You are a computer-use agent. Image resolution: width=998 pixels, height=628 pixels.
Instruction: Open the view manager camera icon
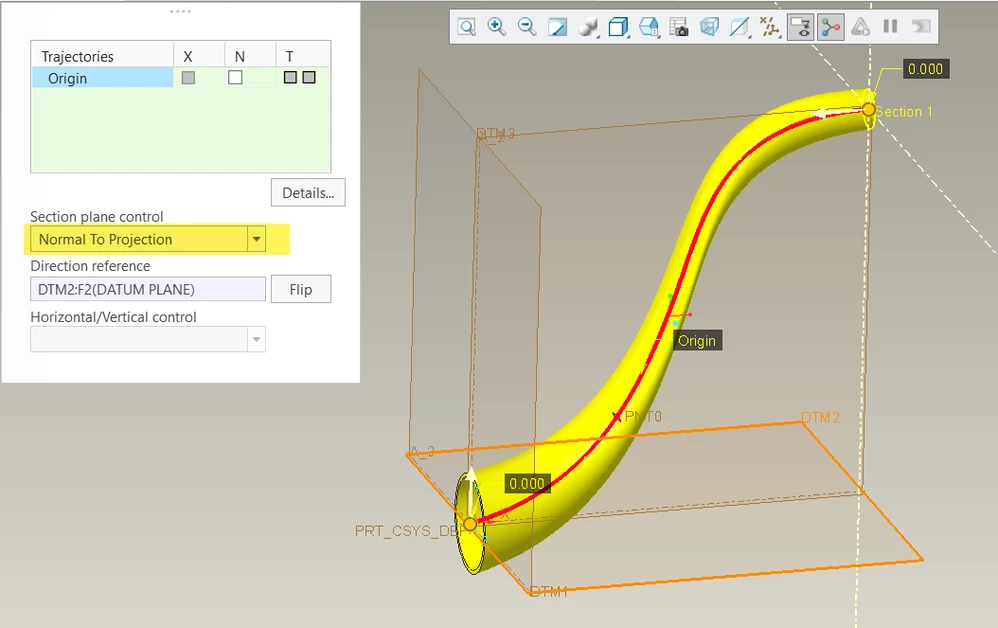click(x=679, y=27)
